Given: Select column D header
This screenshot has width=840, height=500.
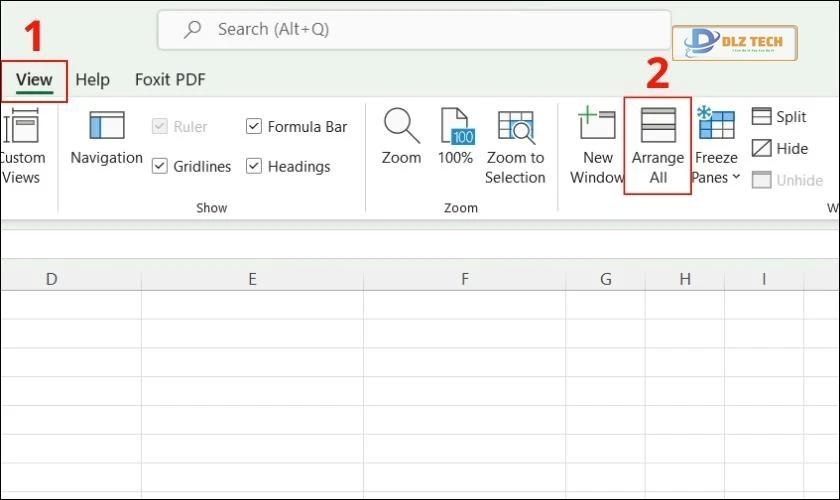Looking at the screenshot, I should coord(71,279).
